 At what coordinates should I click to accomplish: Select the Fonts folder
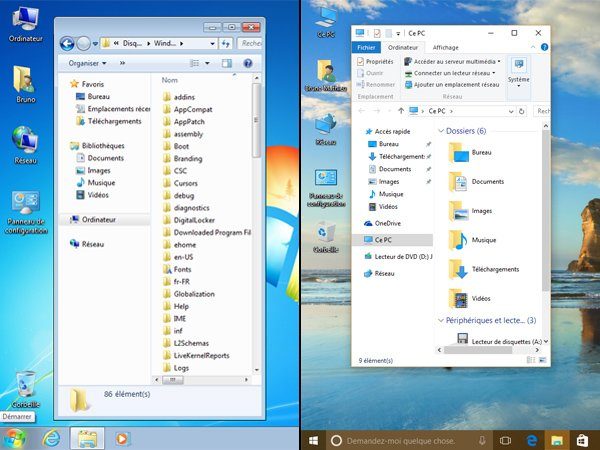click(177, 269)
